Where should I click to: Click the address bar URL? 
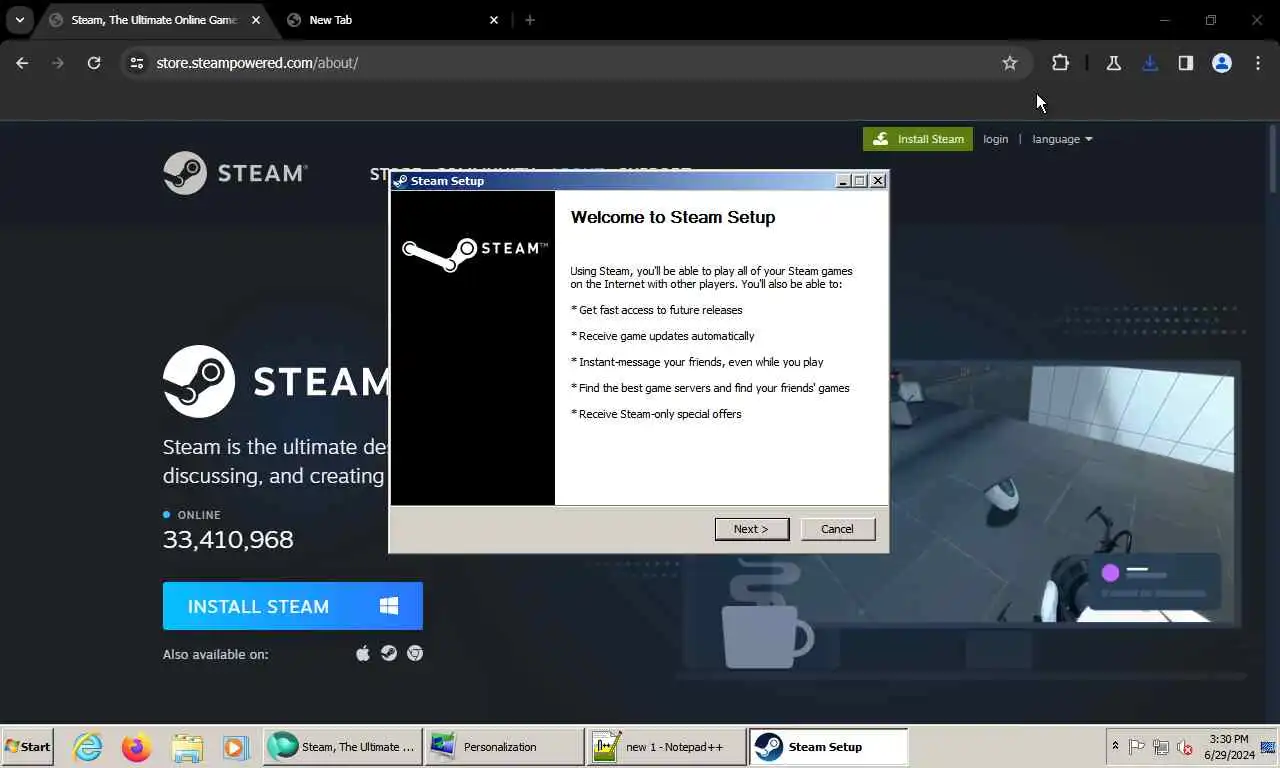[257, 63]
